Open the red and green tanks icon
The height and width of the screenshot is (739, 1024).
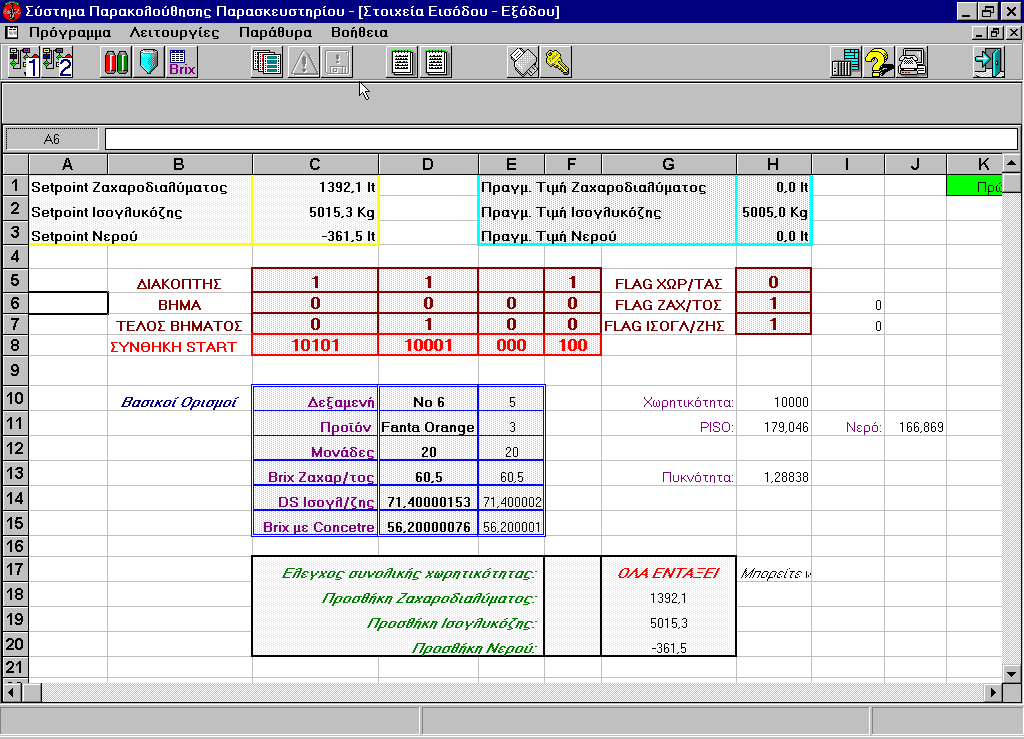coord(116,63)
